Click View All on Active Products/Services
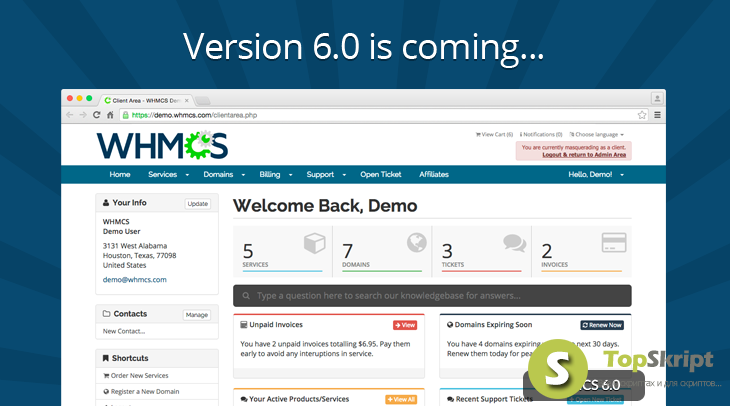730x406 pixels. (401, 399)
